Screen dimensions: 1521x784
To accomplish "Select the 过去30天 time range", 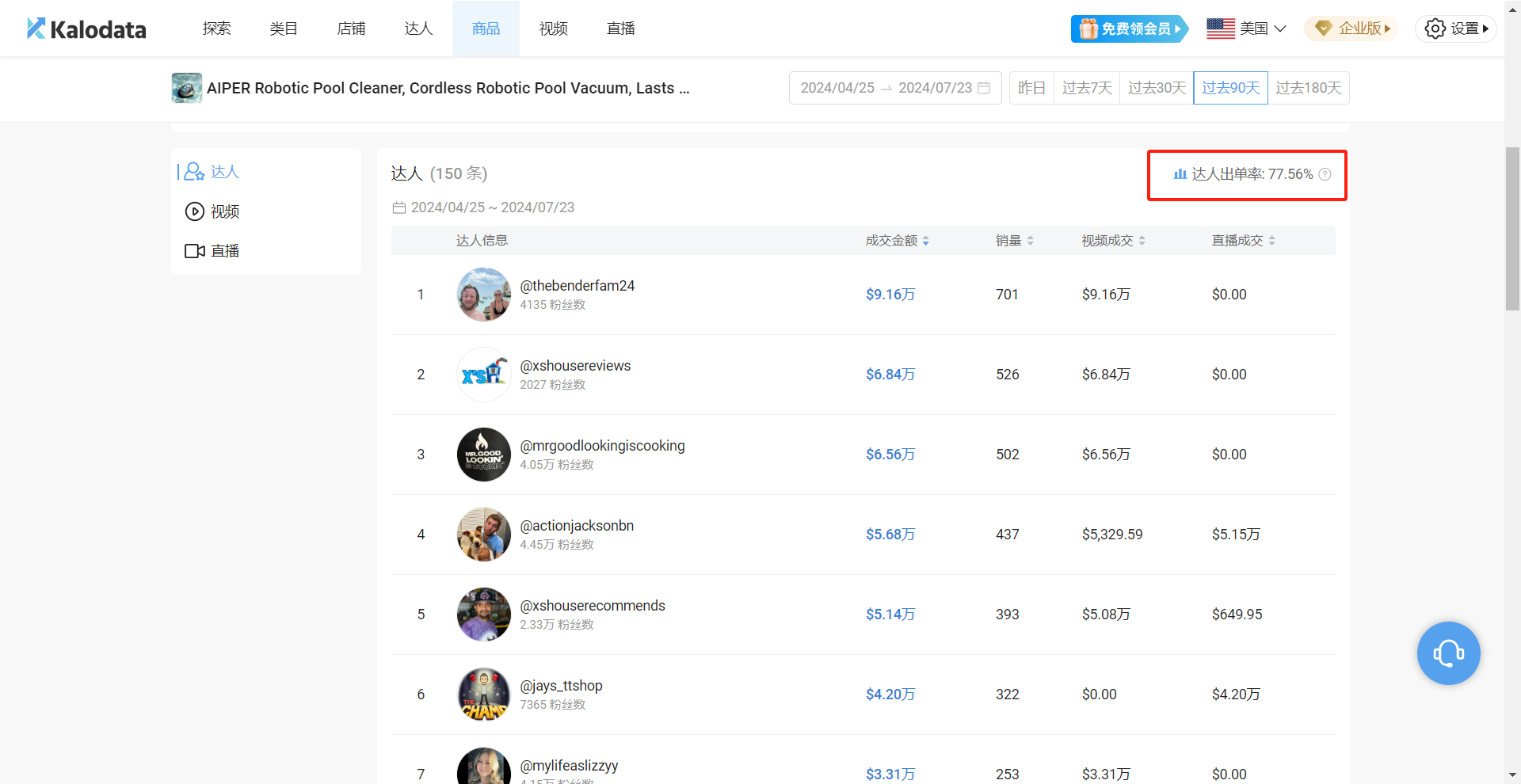I will (1156, 88).
